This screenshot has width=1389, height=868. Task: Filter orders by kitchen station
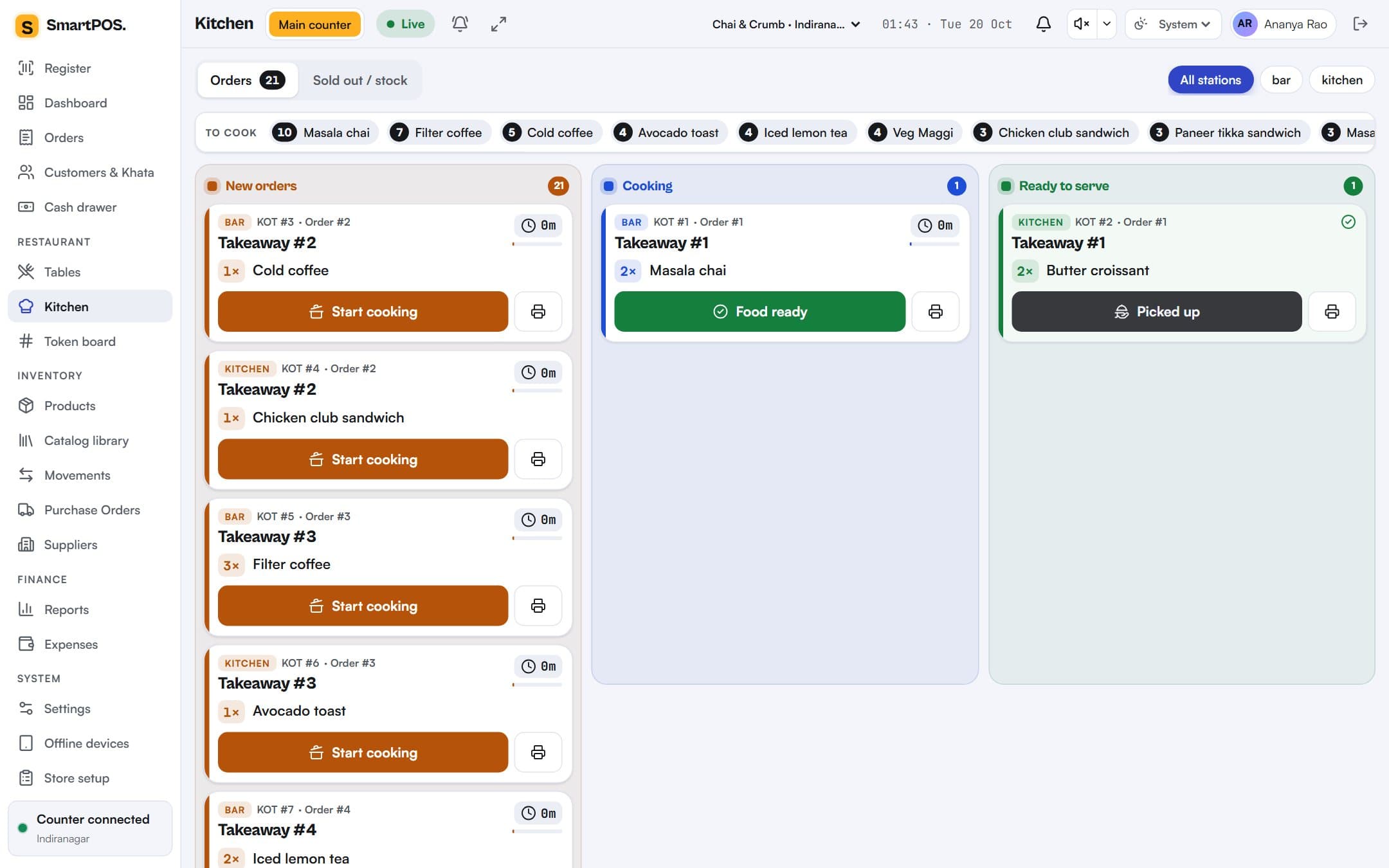pos(1342,80)
